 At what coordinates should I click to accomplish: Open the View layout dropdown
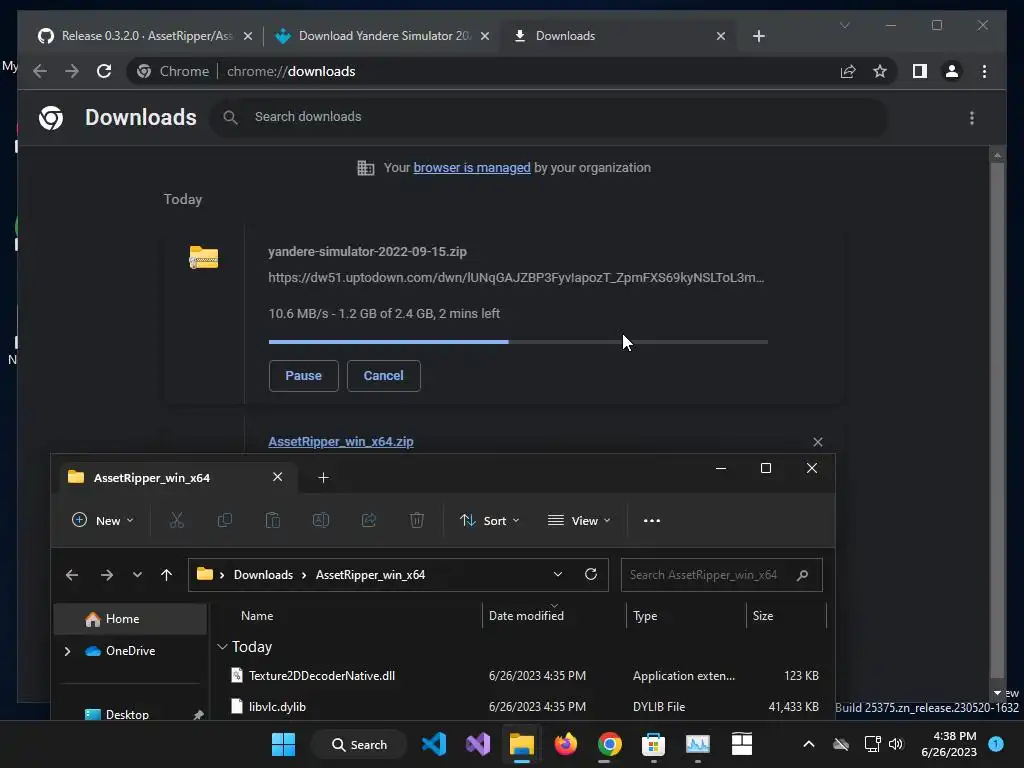click(579, 520)
